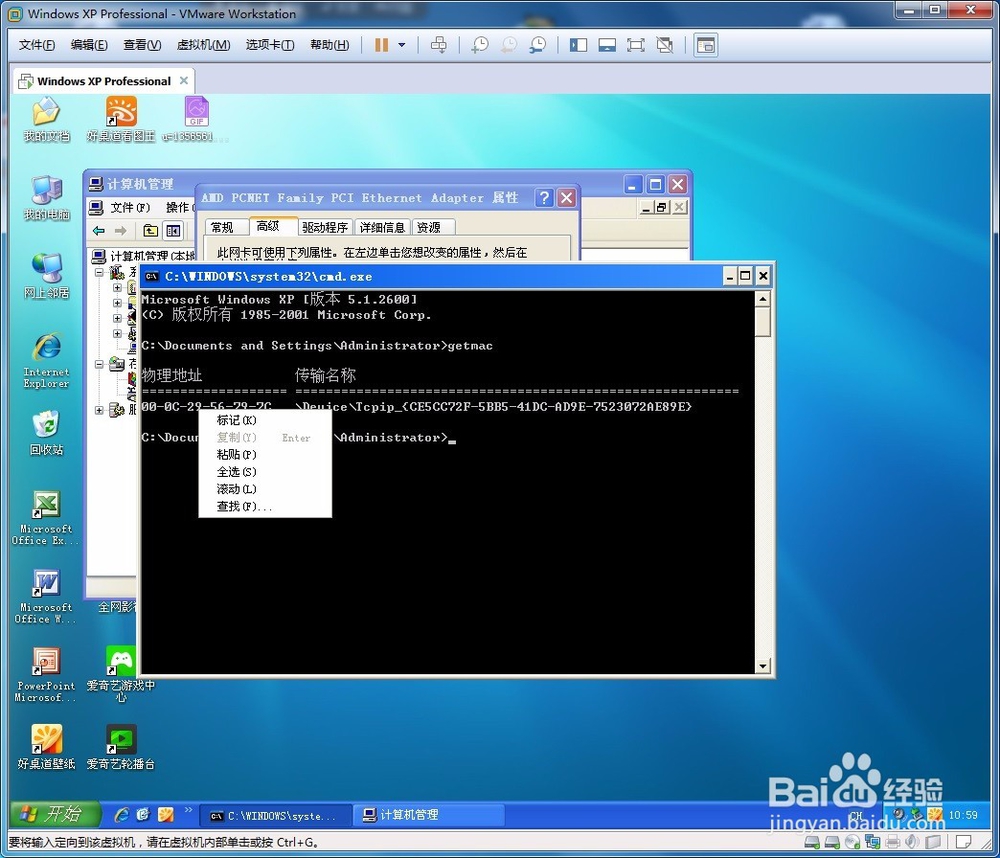
Task: Click the help question button in adapter properties
Action: coord(544,198)
